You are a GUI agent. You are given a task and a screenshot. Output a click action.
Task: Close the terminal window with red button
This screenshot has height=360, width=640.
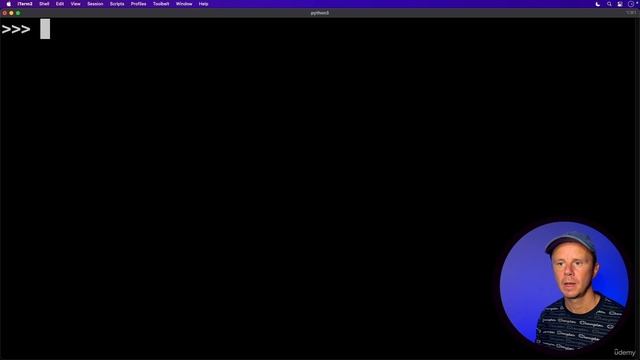[x=4, y=13]
